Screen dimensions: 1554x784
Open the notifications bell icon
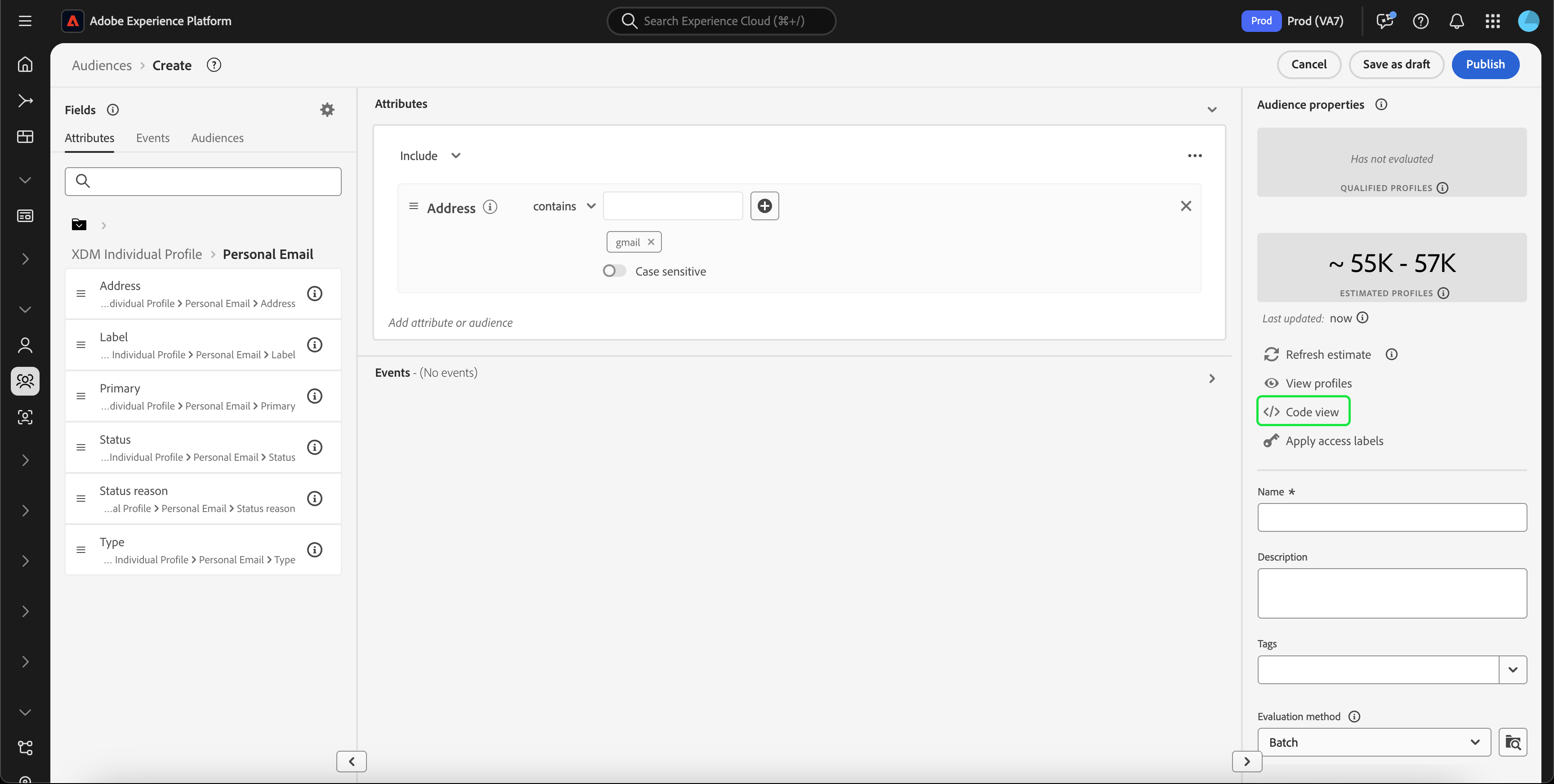pos(1456,21)
